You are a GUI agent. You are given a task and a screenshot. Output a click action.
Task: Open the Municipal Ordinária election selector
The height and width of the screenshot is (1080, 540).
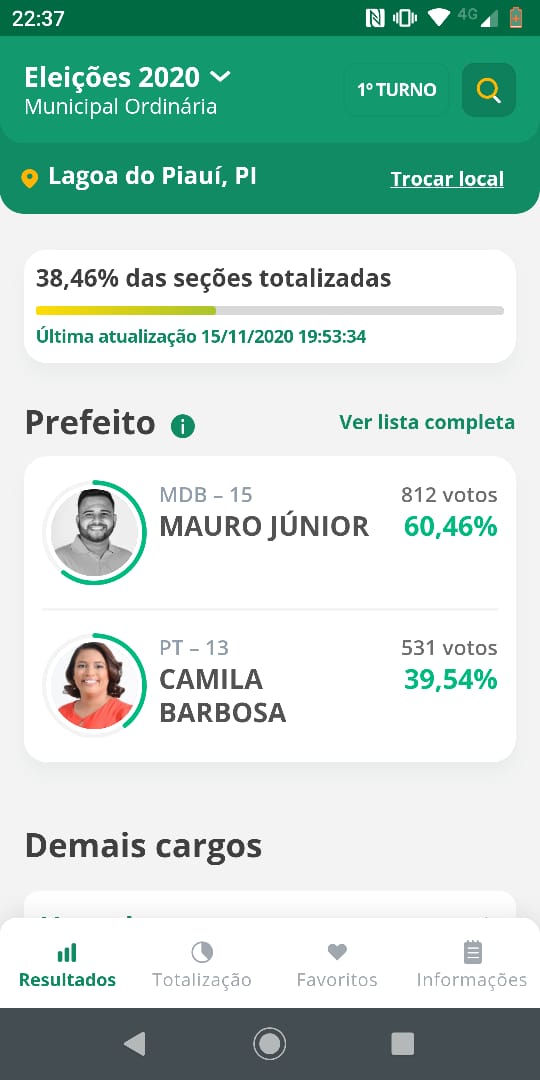(121, 107)
